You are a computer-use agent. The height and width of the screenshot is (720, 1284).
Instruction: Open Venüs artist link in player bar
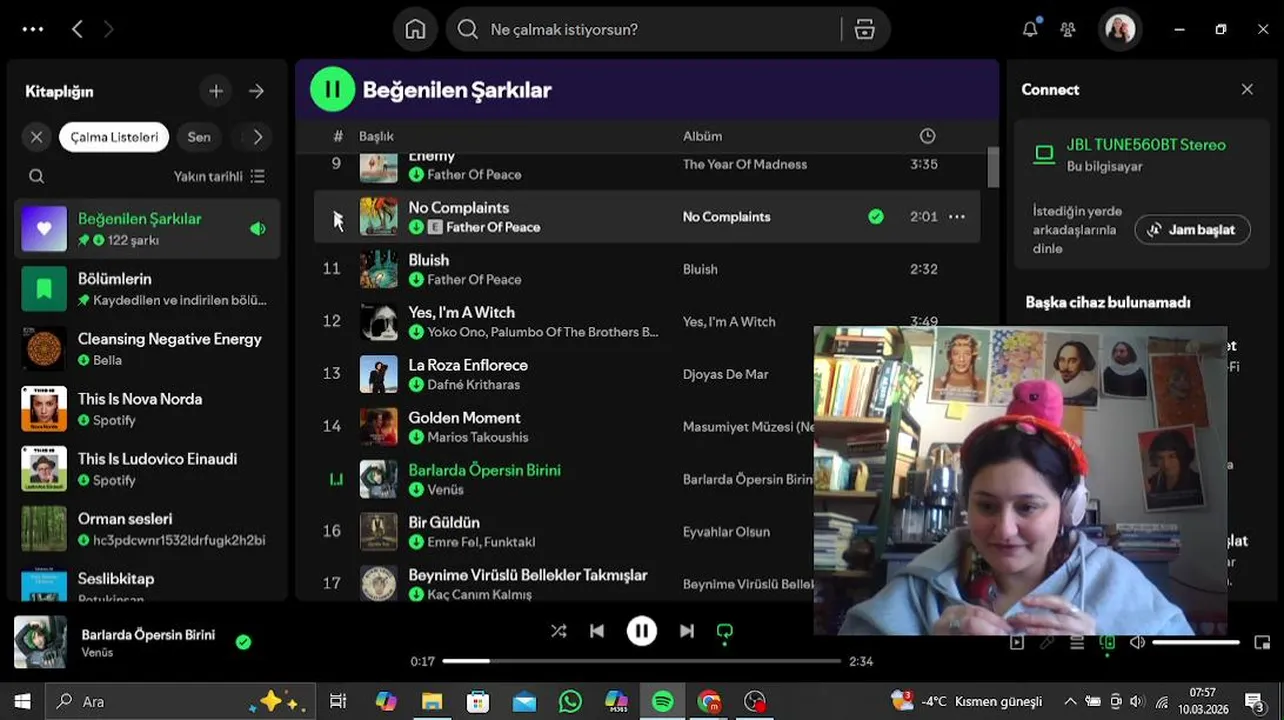point(97,653)
